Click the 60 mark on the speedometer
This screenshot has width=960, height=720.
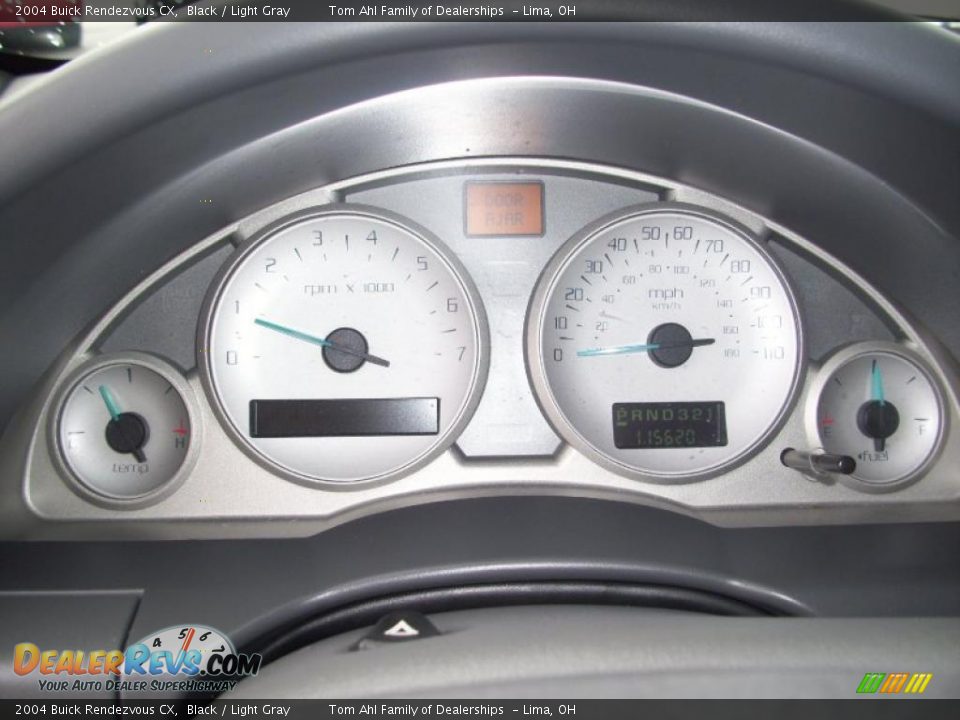coord(683,233)
